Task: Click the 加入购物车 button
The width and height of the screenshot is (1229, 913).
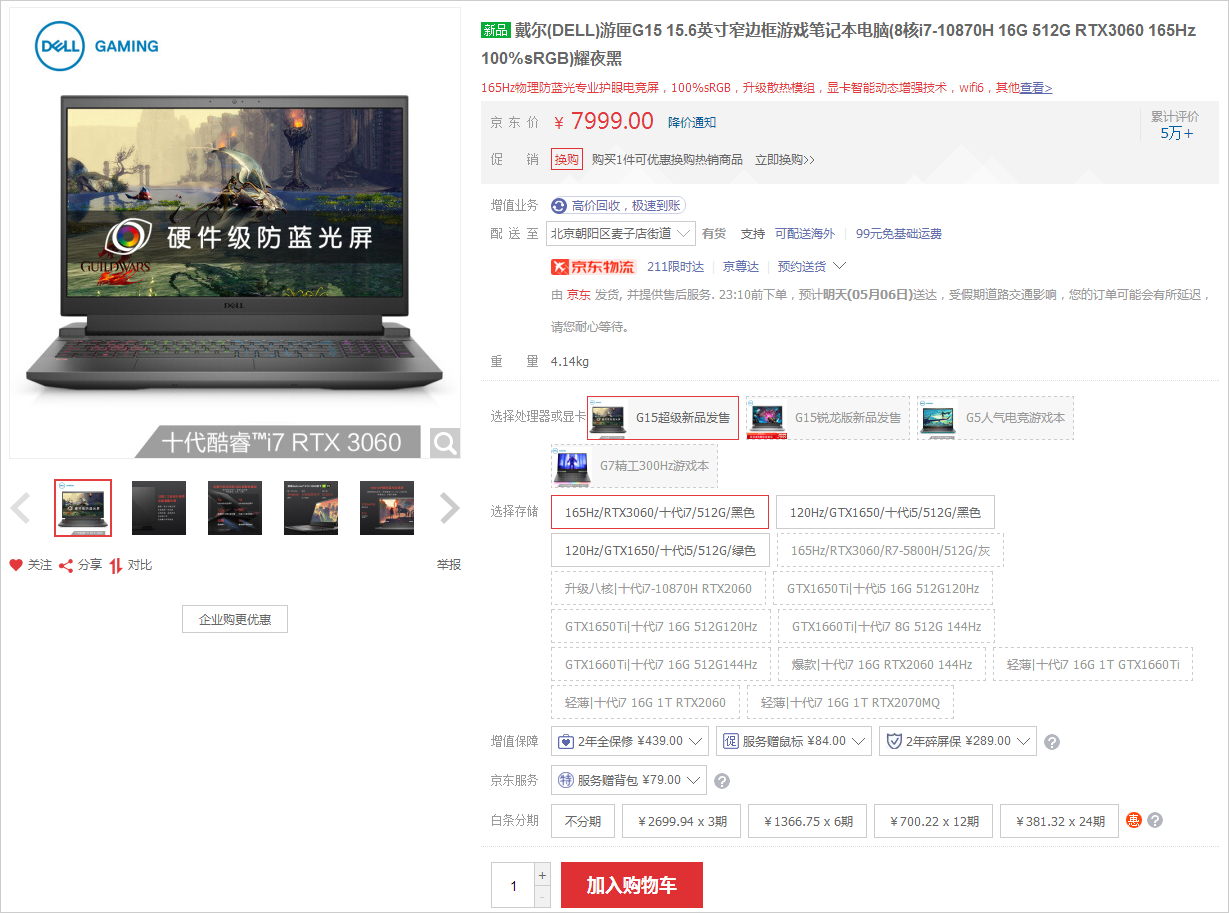Action: click(631, 885)
